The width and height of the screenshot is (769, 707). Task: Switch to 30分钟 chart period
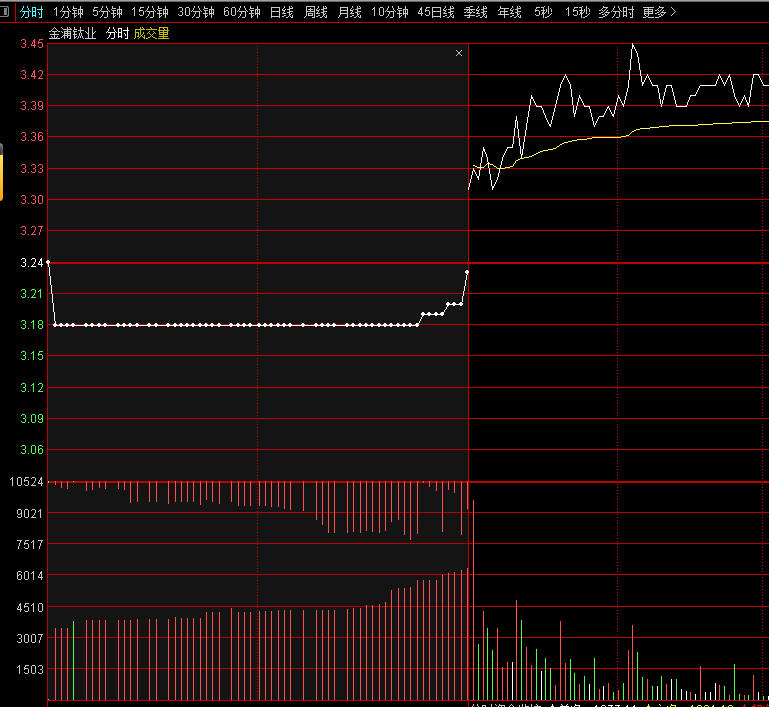click(196, 12)
